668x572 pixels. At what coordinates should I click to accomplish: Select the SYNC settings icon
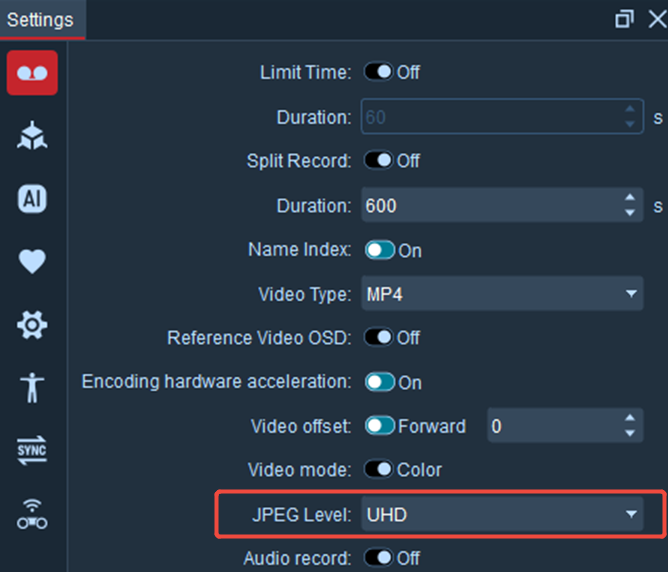pyautogui.click(x=32, y=450)
